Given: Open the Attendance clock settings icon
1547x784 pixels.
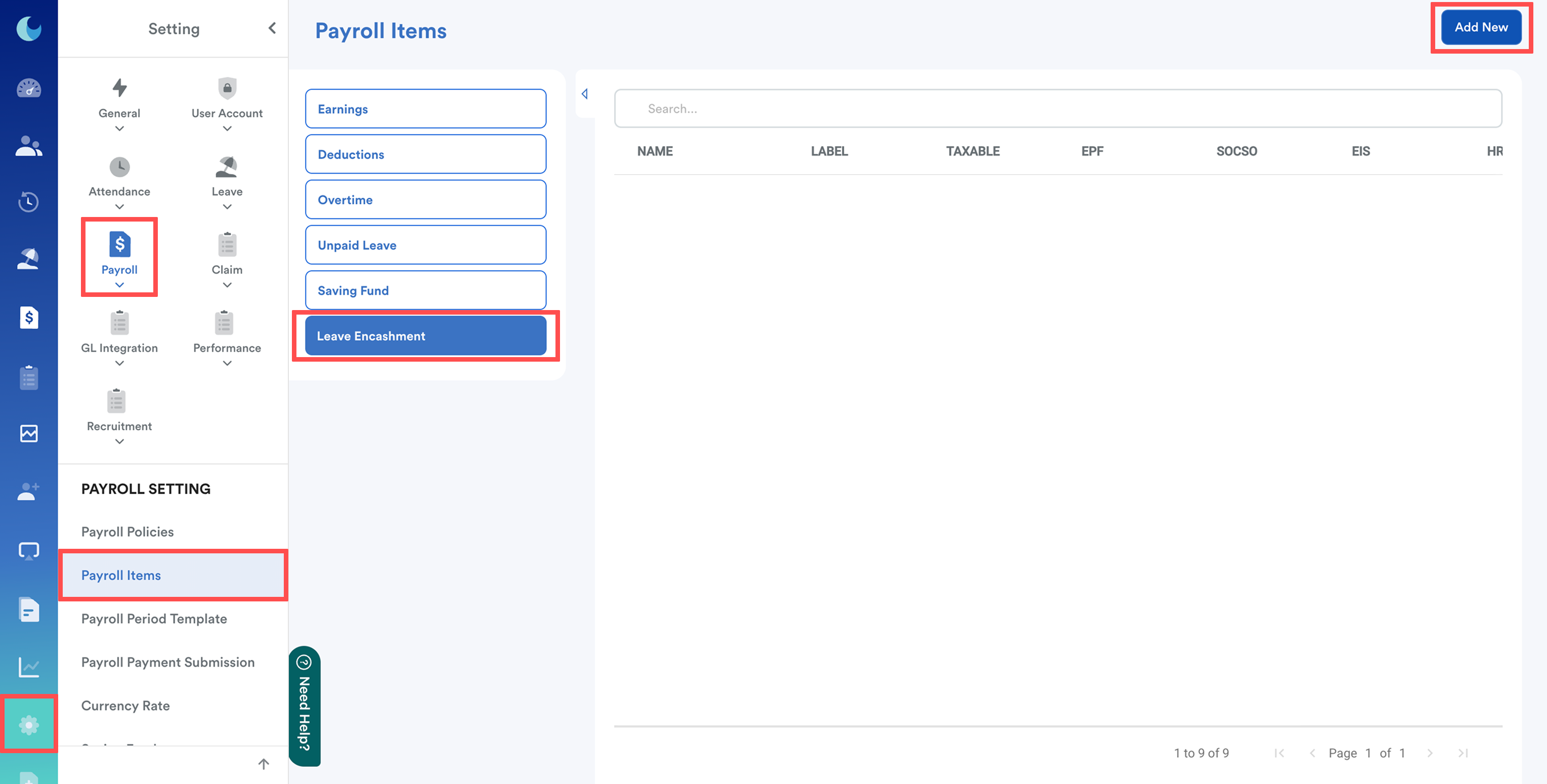Looking at the screenshot, I should [119, 167].
